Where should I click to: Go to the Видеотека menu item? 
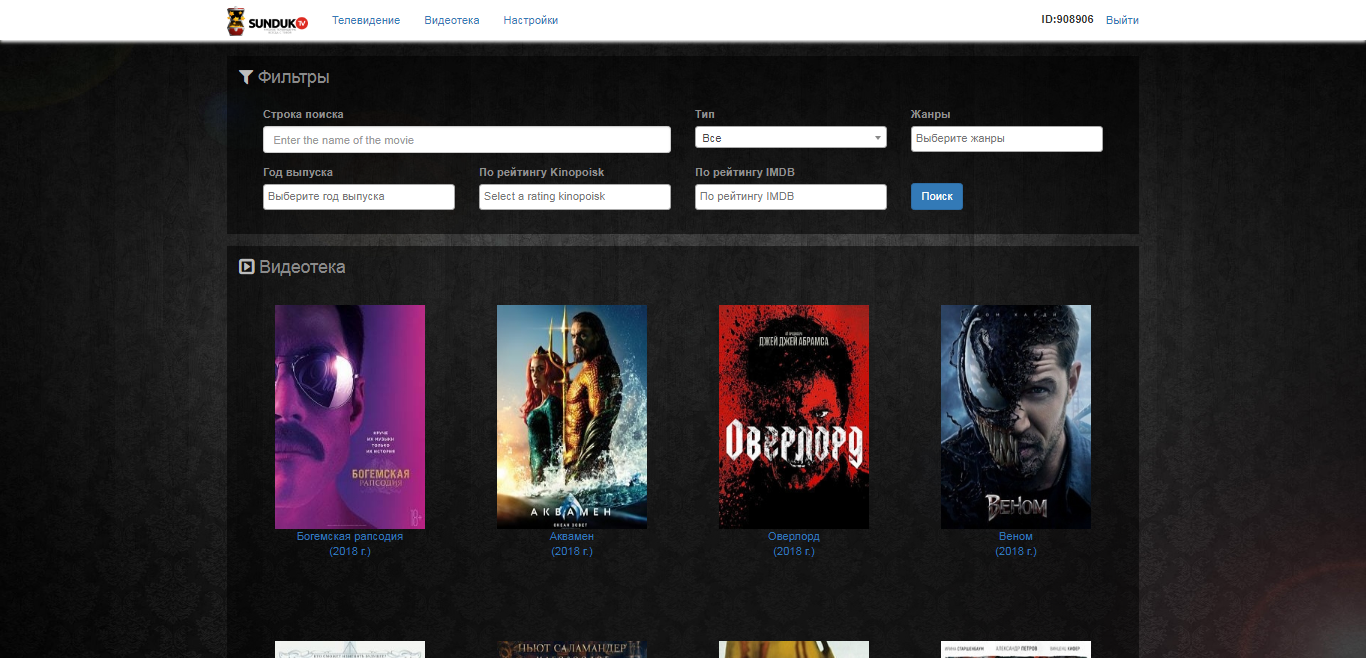(x=451, y=20)
